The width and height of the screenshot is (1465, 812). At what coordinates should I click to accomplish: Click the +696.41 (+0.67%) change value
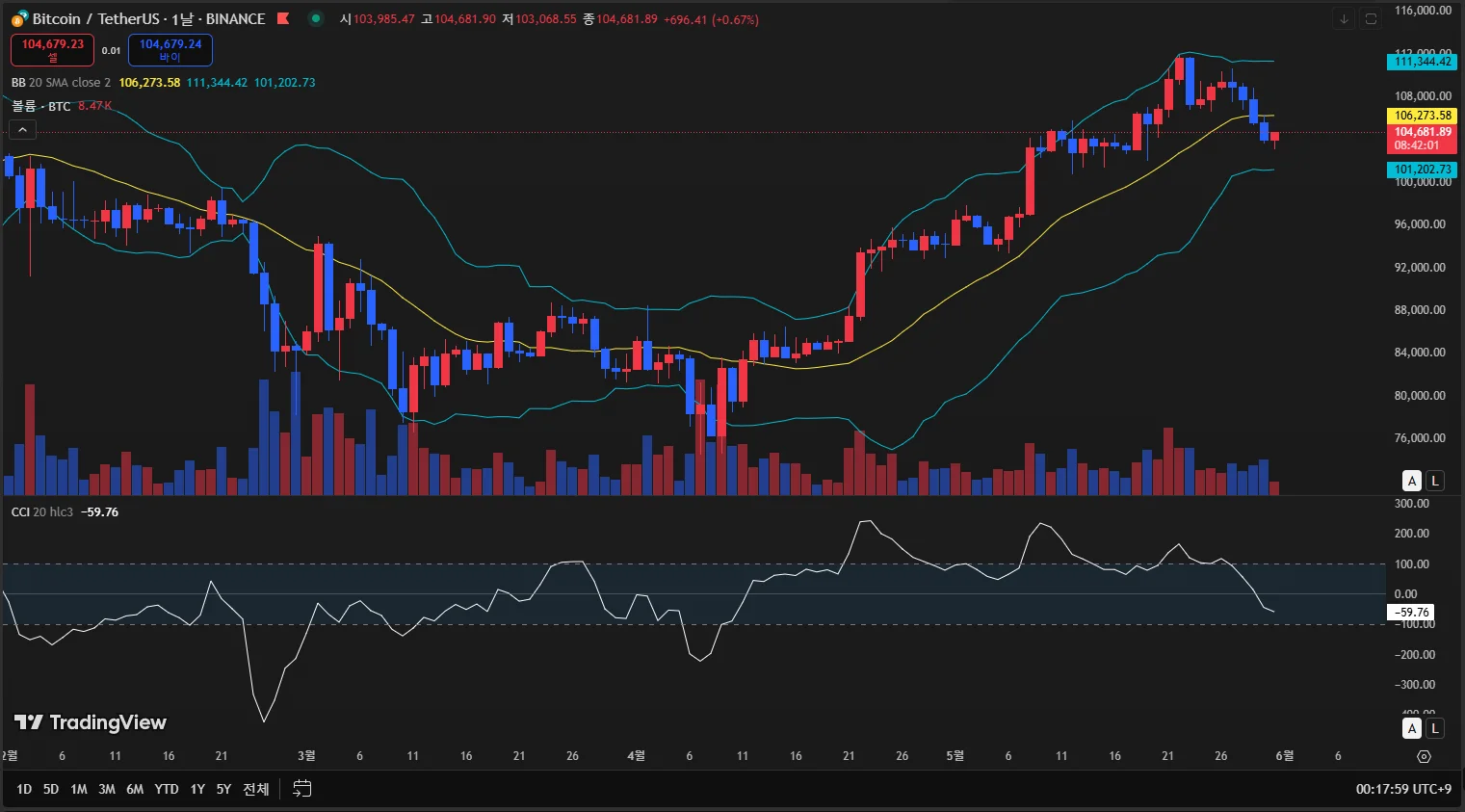711,19
